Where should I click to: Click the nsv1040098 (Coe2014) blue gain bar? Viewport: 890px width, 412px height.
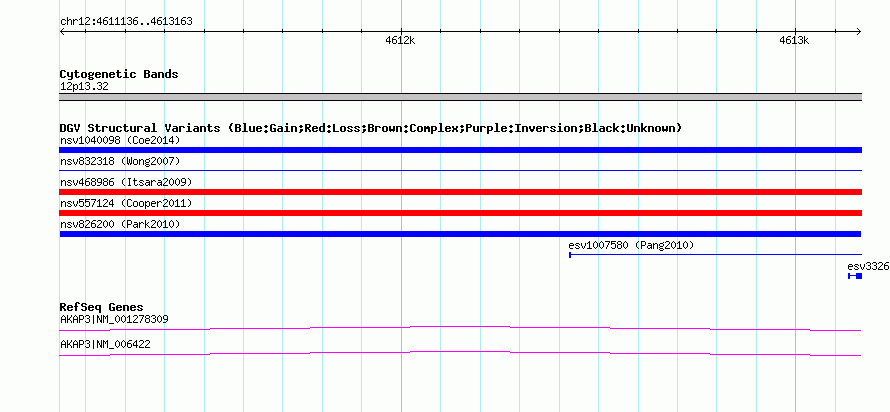click(460, 150)
